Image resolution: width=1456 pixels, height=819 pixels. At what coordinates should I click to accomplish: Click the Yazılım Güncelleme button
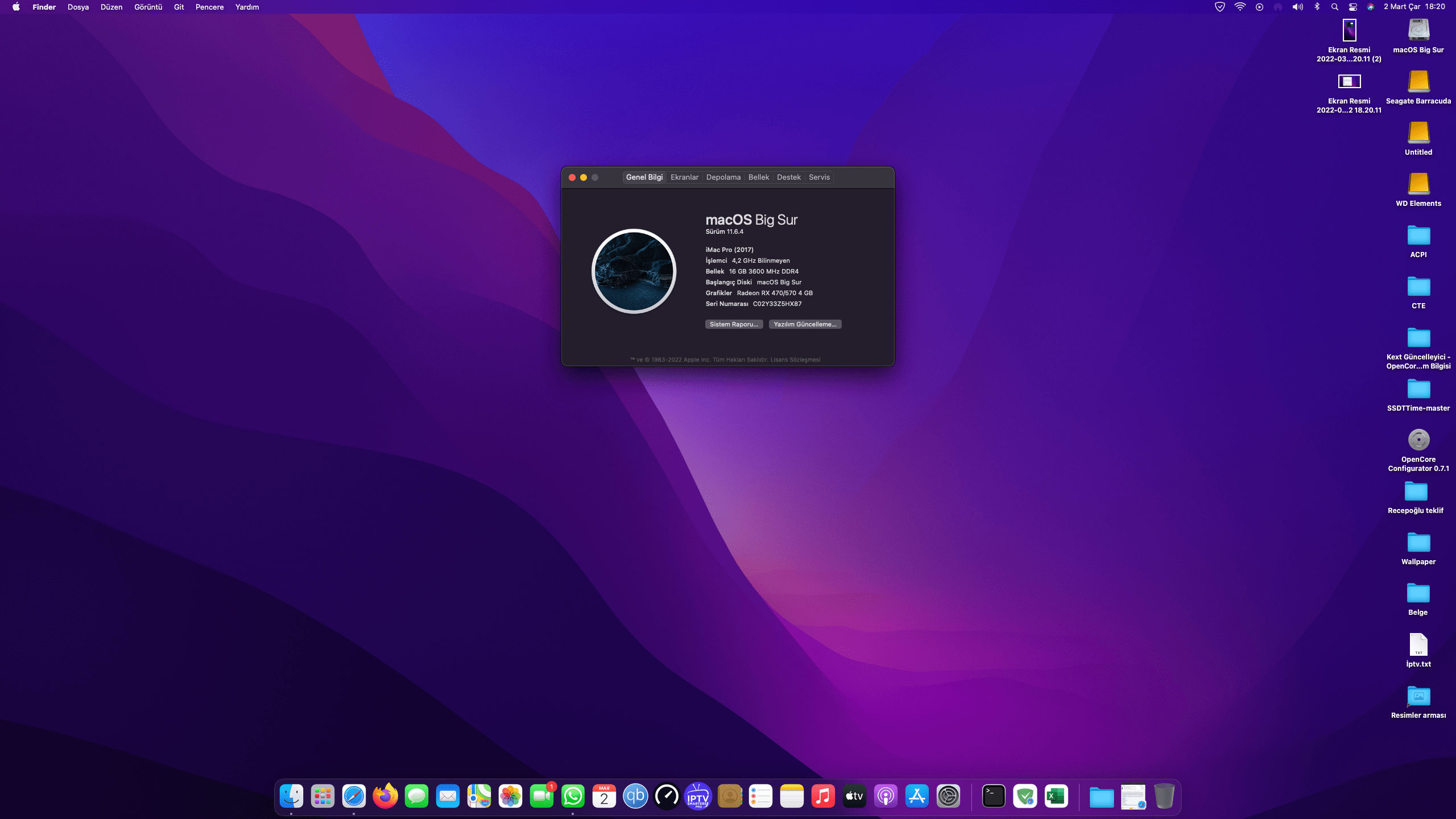click(805, 324)
